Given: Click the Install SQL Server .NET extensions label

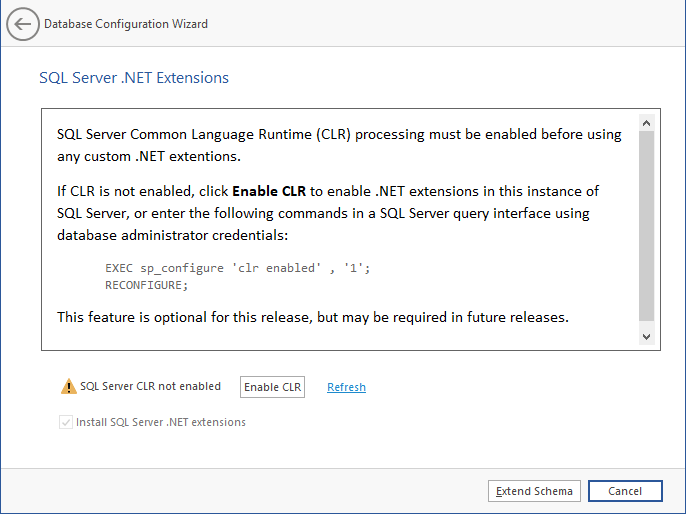Looking at the screenshot, I should [x=161, y=422].
